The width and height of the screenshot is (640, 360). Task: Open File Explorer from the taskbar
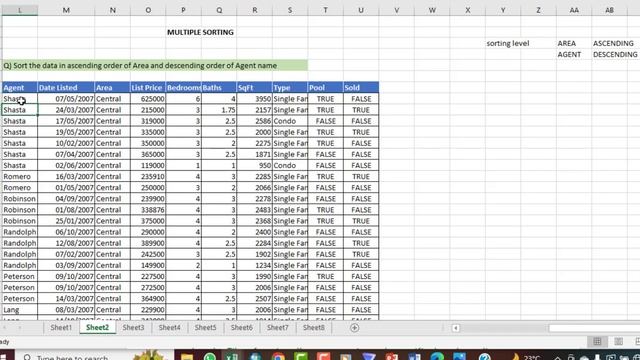(187, 356)
